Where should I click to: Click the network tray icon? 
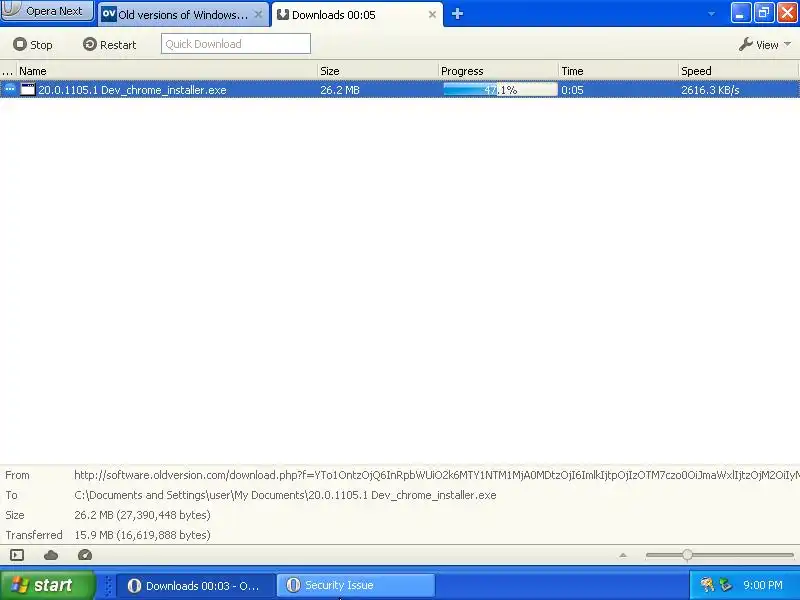(x=726, y=585)
